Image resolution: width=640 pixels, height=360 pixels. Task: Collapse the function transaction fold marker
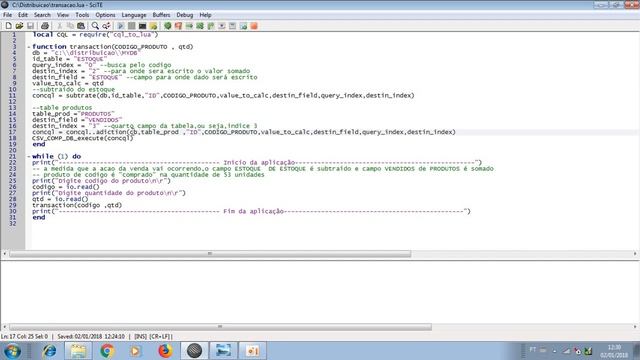click(x=29, y=47)
